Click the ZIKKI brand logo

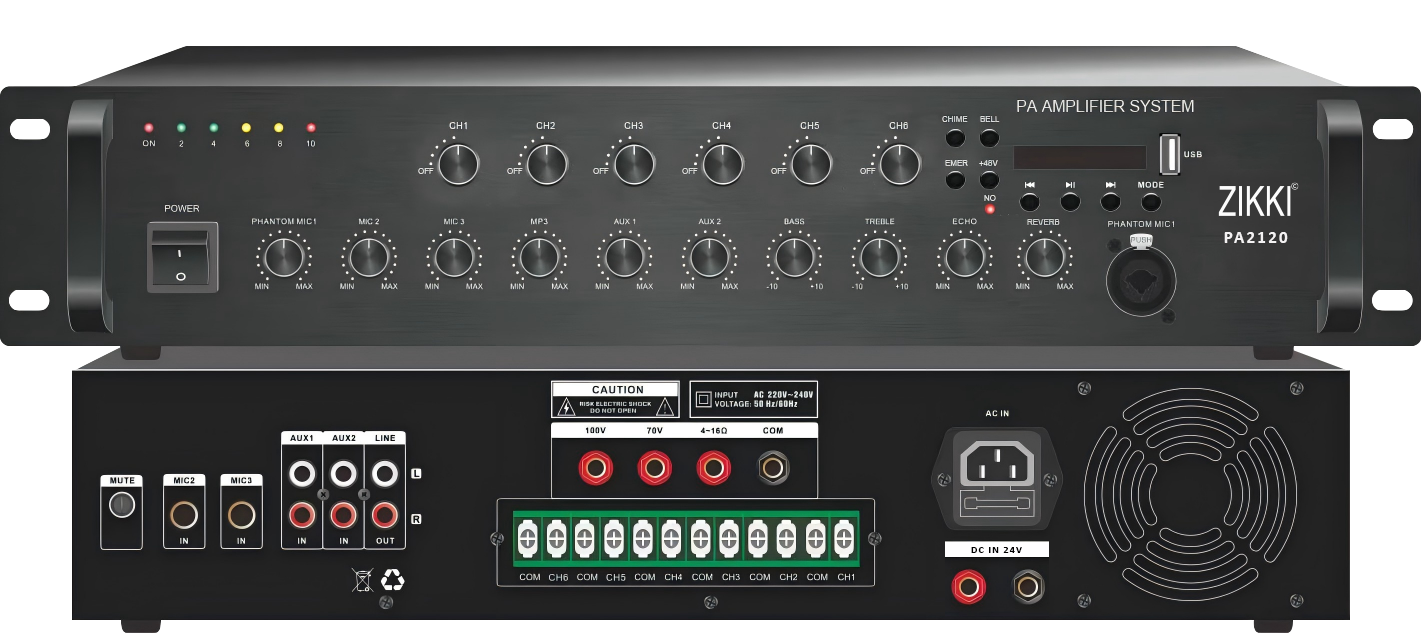(1256, 201)
